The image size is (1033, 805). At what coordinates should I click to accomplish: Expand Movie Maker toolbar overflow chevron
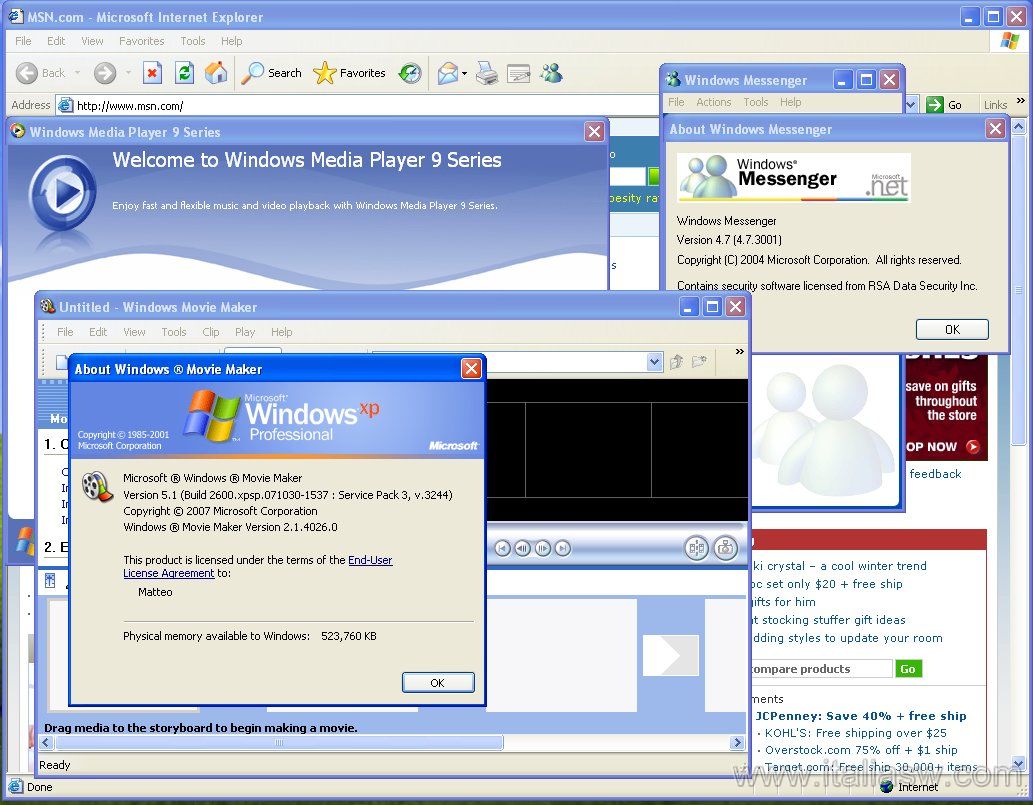pyautogui.click(x=739, y=352)
